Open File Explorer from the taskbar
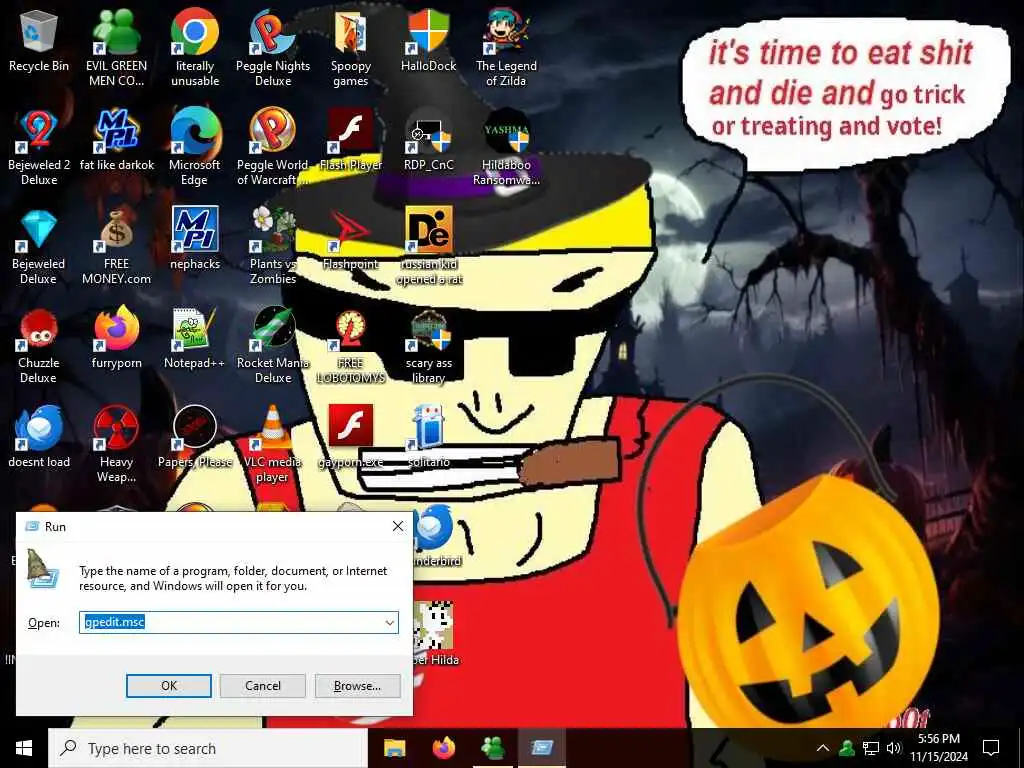 [394, 748]
